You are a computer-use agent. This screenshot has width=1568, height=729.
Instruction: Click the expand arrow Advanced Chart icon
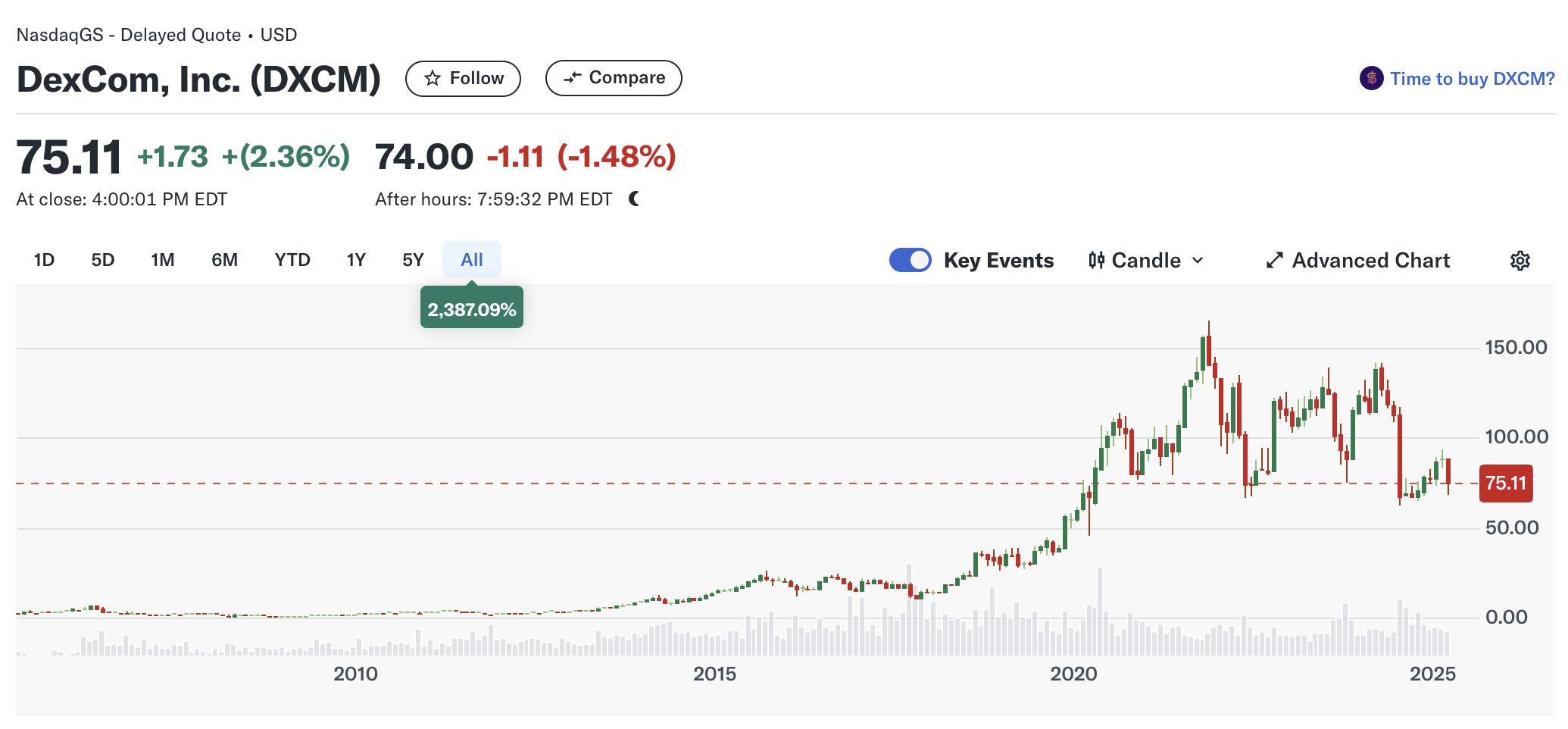[1275, 261]
